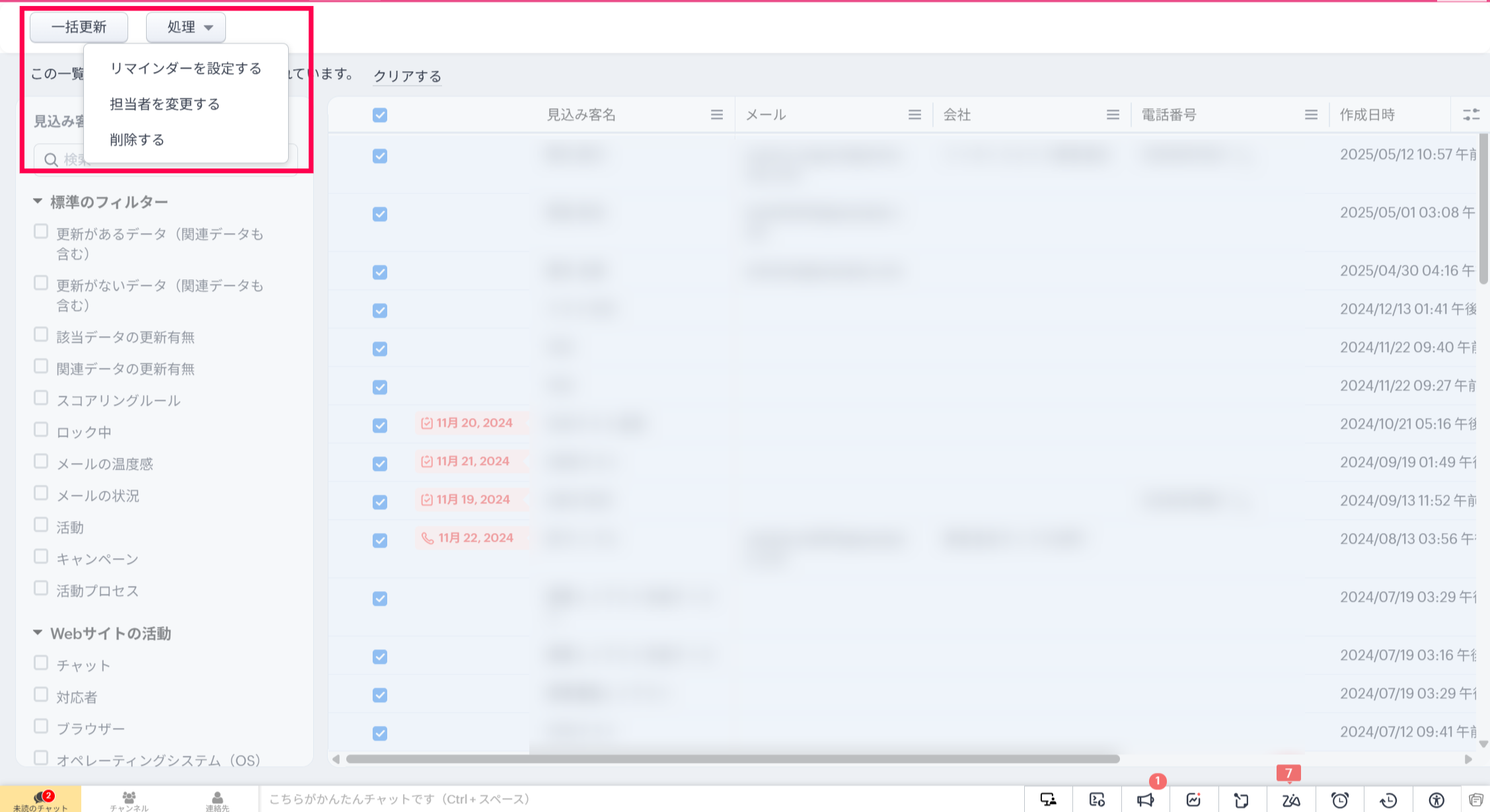Collapse the 標準のフィルター section
Viewport: 1490px width, 812px height.
click(x=38, y=201)
